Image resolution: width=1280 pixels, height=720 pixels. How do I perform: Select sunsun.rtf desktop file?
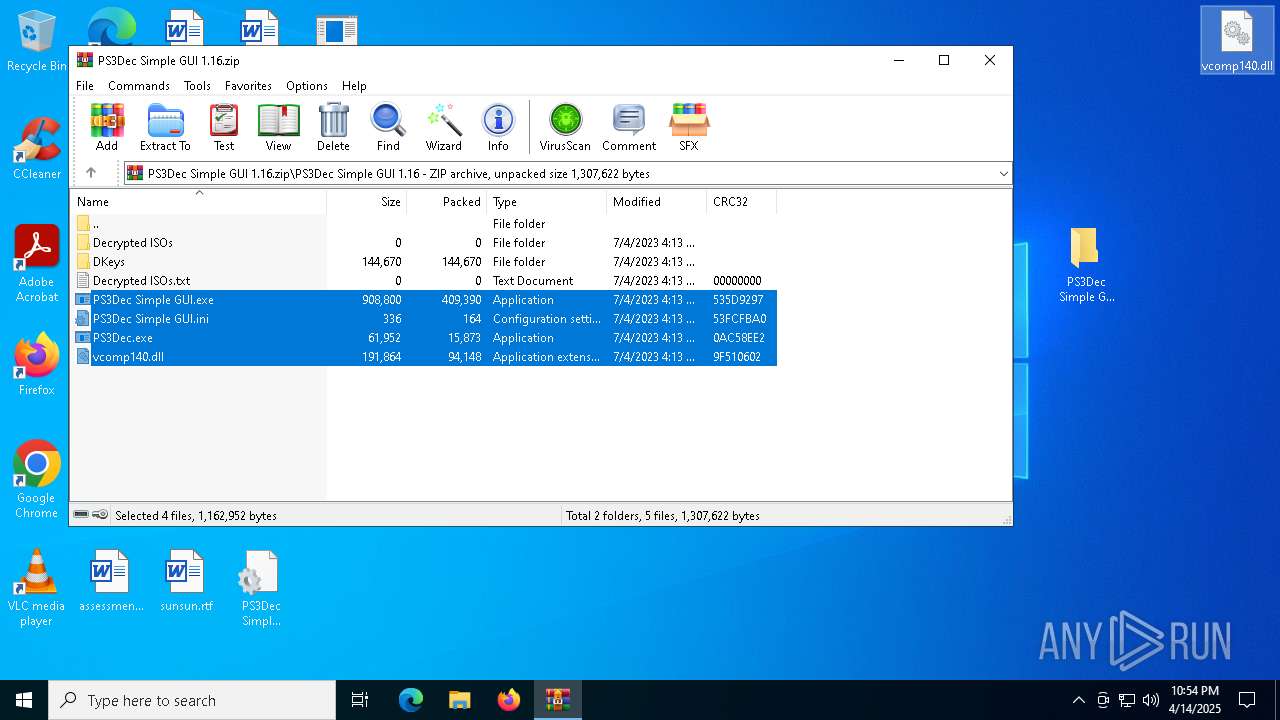coord(186,580)
